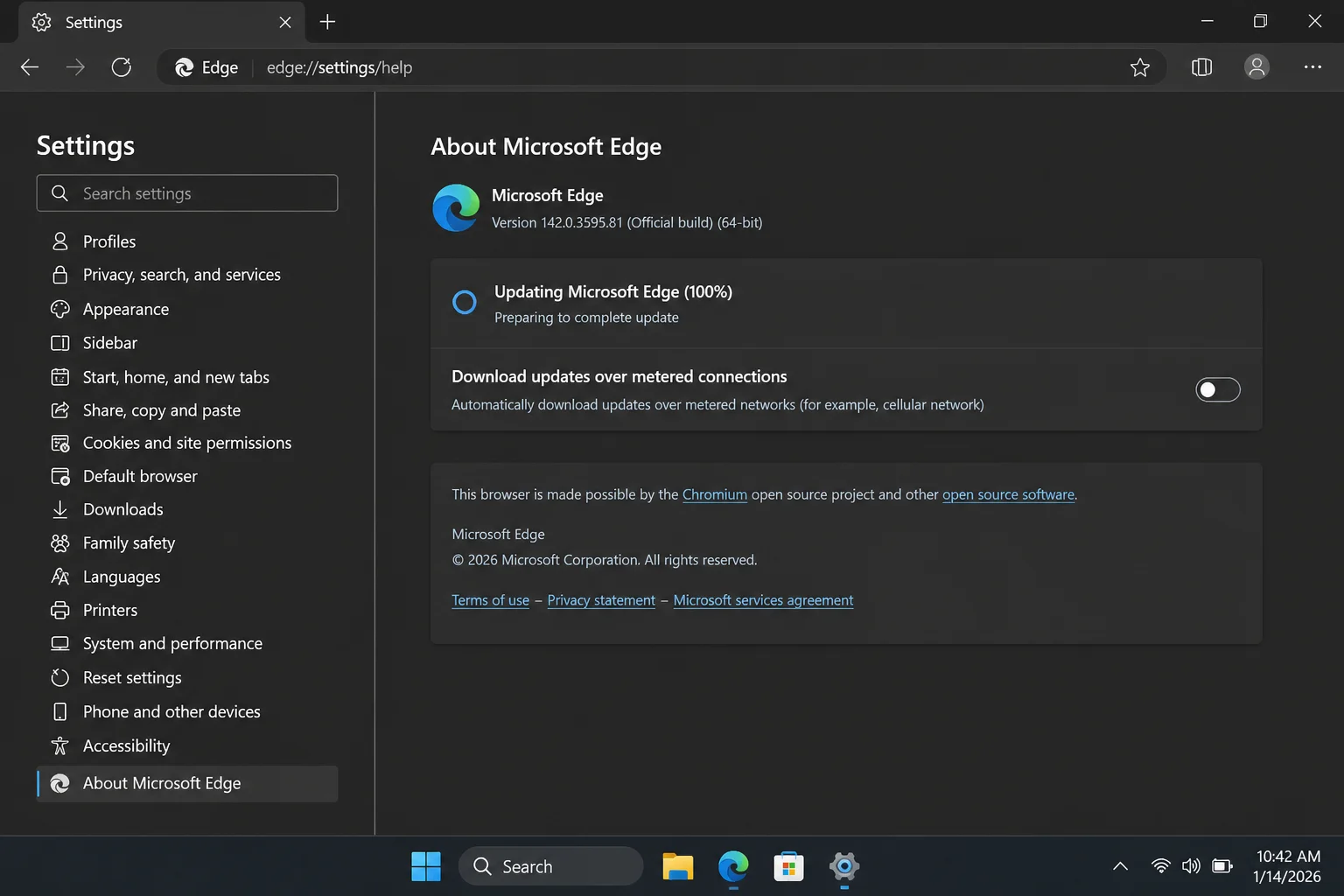Focus the Search settings field
The height and width of the screenshot is (896, 1344).
click(187, 193)
